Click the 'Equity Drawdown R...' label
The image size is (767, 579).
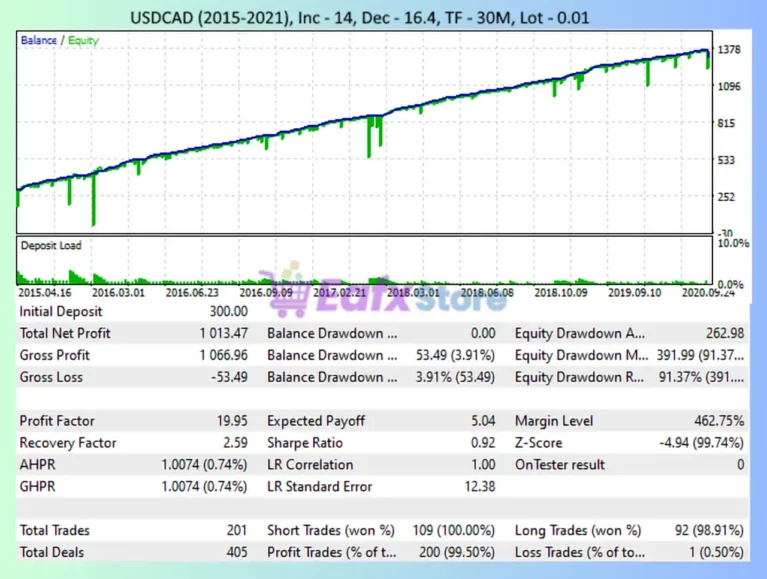coord(579,378)
